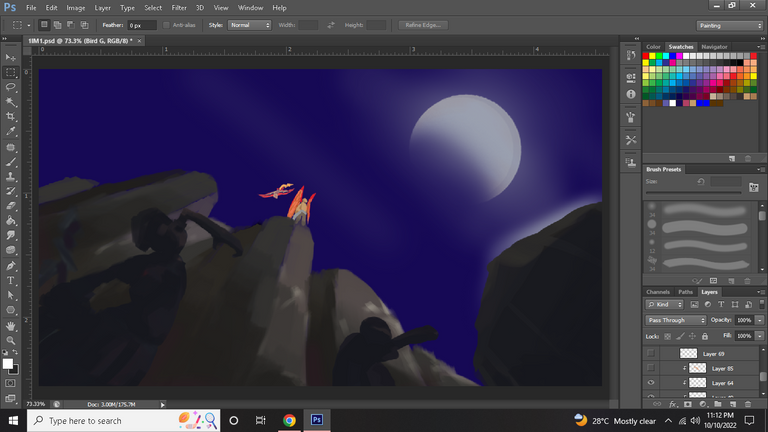Pick the red swatch in Swatches
The height and width of the screenshot is (432, 768).
tap(646, 56)
